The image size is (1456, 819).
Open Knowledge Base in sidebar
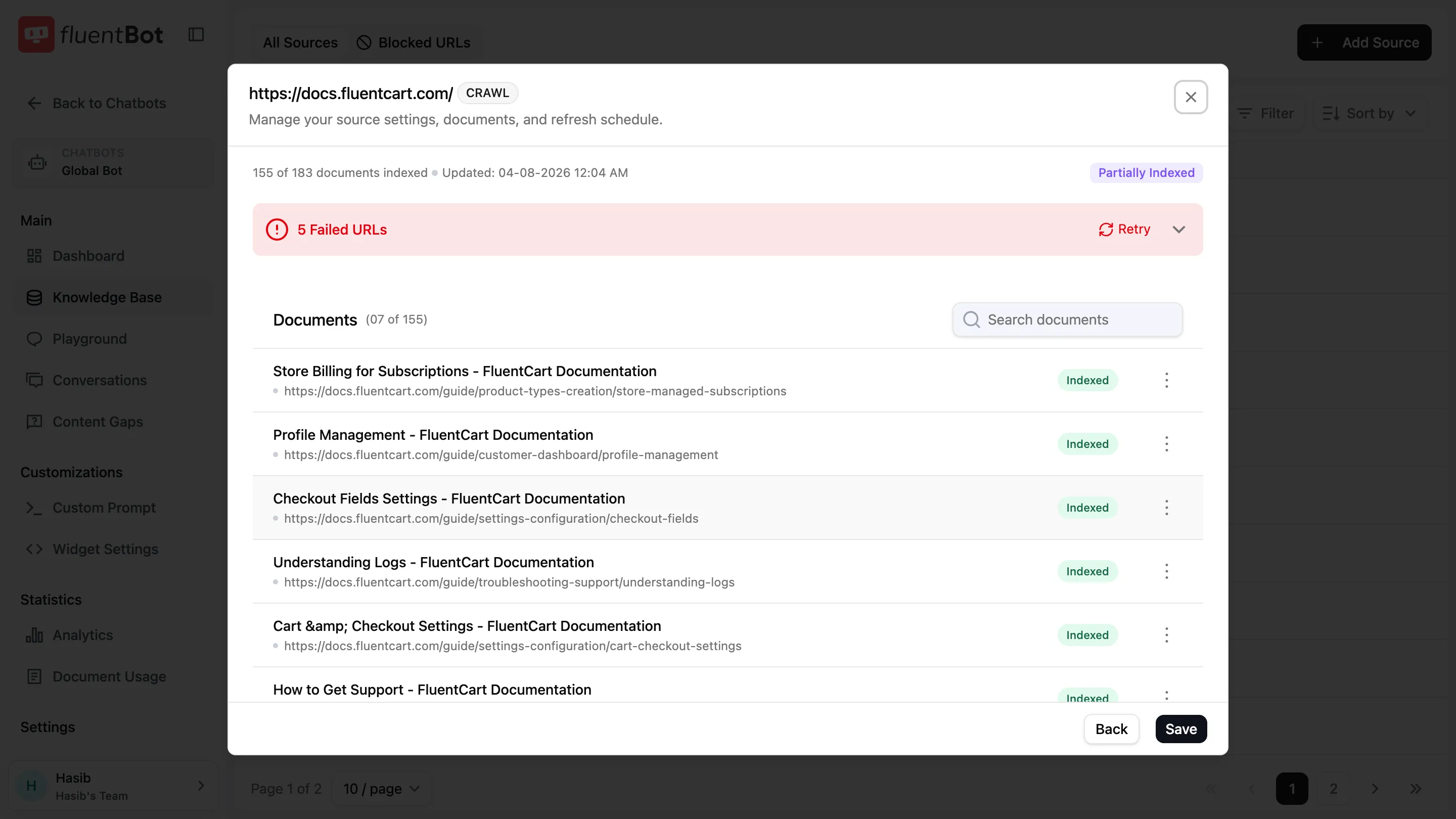click(x=113, y=297)
